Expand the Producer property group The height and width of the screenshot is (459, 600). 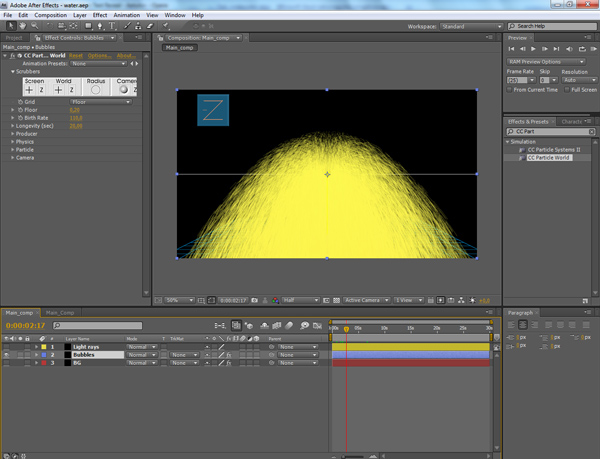click(x=13, y=134)
